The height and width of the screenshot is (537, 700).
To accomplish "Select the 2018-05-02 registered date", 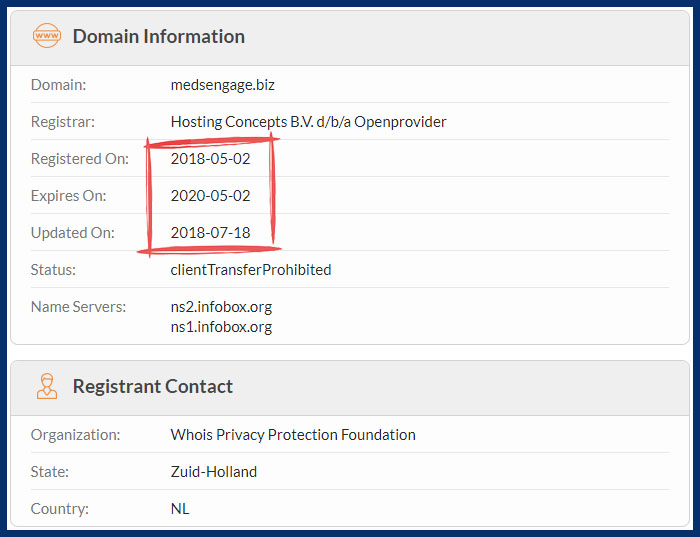I will pyautogui.click(x=210, y=159).
